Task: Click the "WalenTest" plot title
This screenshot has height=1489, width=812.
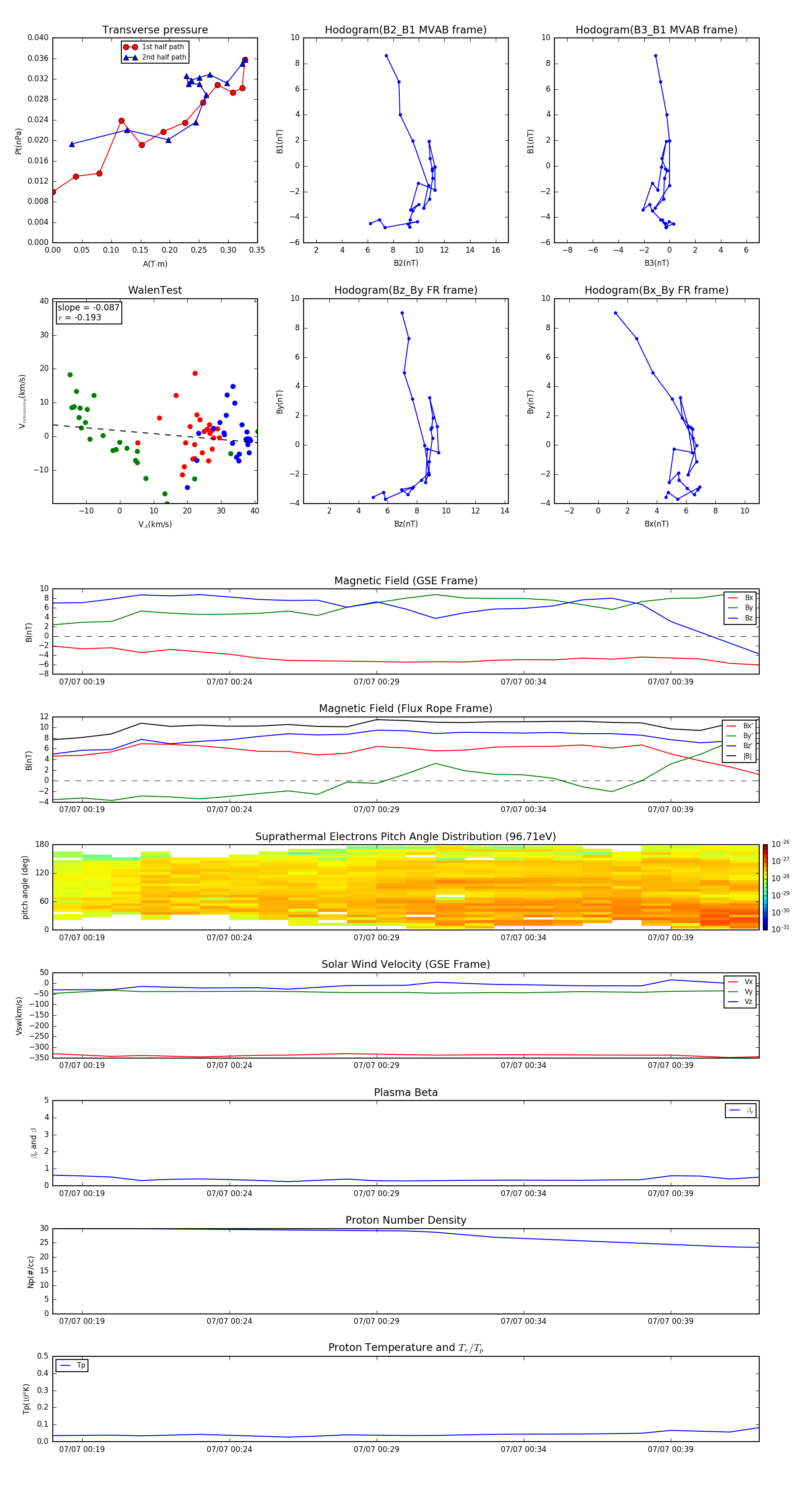Action: 155,290
